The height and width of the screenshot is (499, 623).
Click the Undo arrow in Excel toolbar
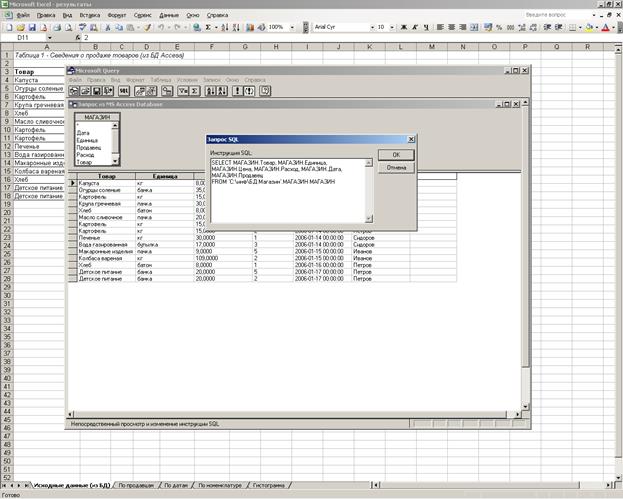click(x=161, y=27)
